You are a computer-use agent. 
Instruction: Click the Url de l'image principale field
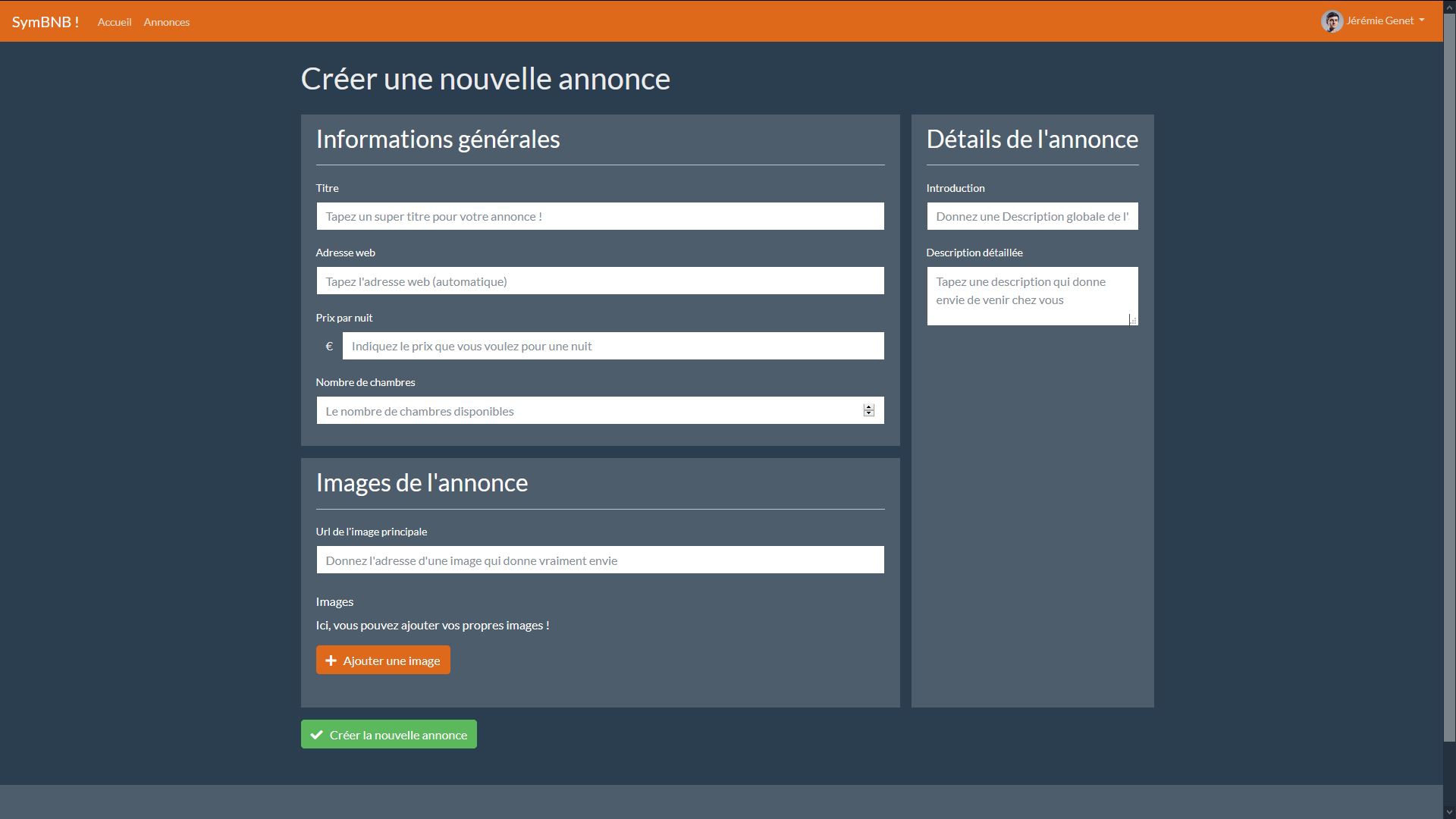pos(600,560)
